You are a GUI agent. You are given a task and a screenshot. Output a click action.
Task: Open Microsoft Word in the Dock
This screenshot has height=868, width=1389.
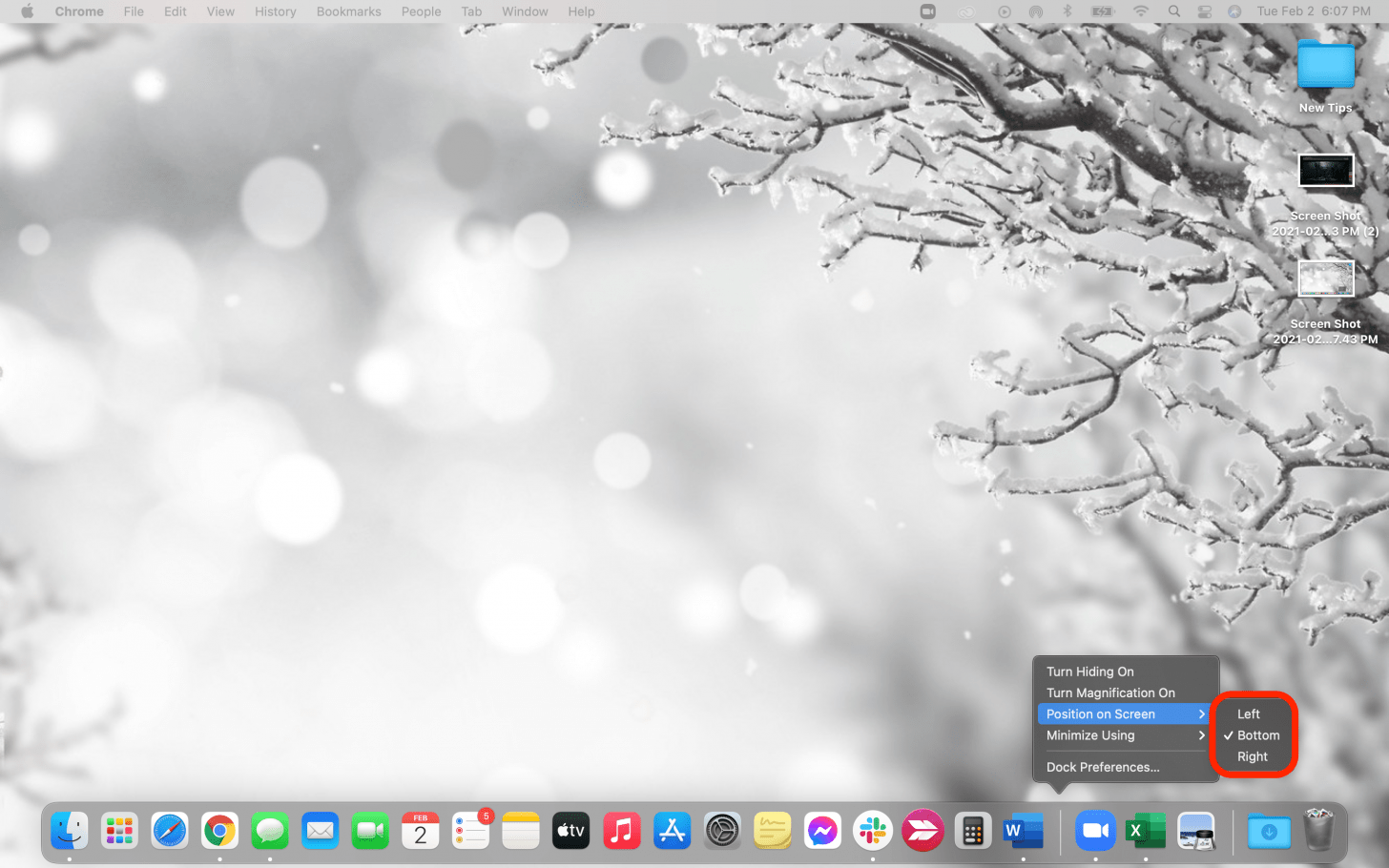coord(1022,830)
